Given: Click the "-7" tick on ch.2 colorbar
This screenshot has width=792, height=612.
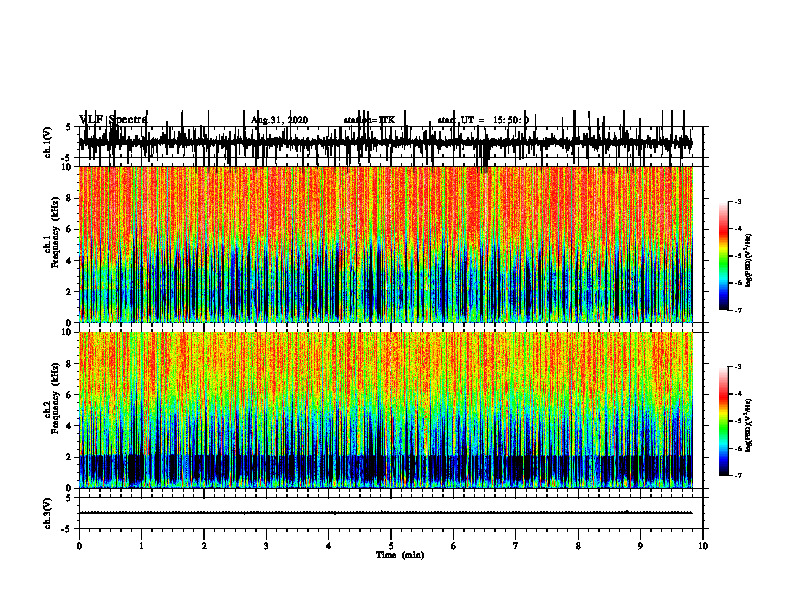Looking at the screenshot, I should (x=738, y=476).
